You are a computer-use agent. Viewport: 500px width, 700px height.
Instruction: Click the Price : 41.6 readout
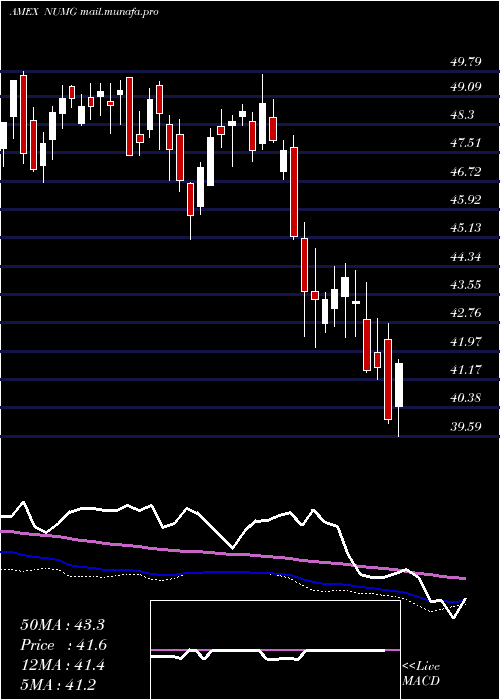coord(64,645)
